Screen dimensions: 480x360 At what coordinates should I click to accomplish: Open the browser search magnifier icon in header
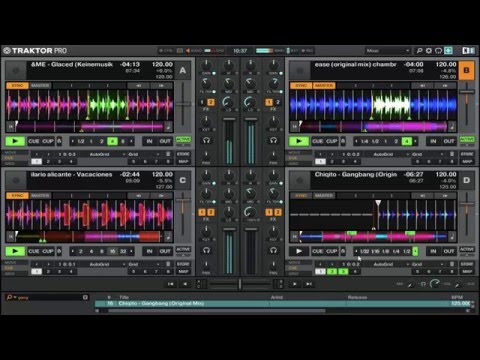tap(419, 51)
